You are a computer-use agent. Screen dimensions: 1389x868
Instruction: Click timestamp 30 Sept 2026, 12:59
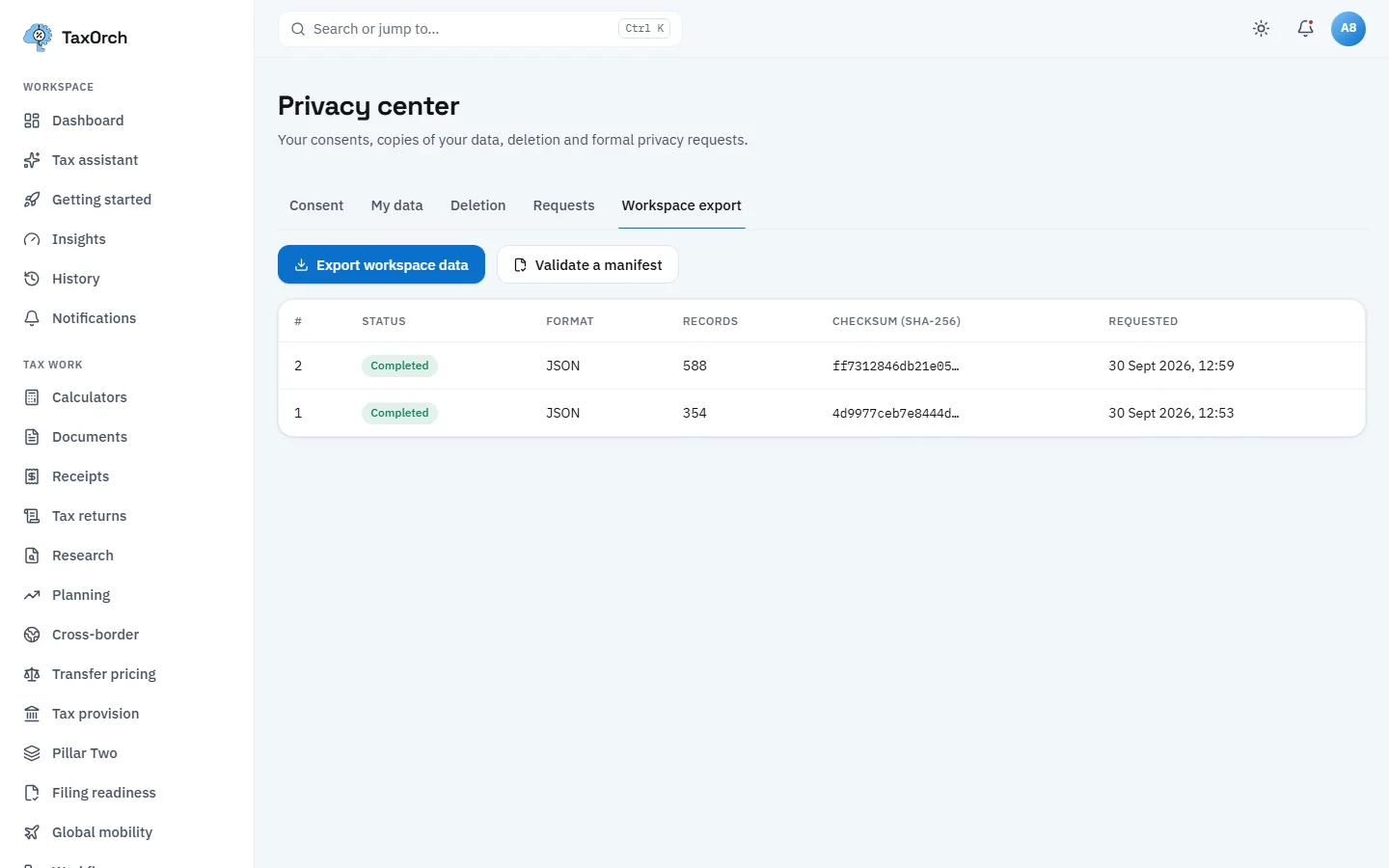click(1171, 366)
